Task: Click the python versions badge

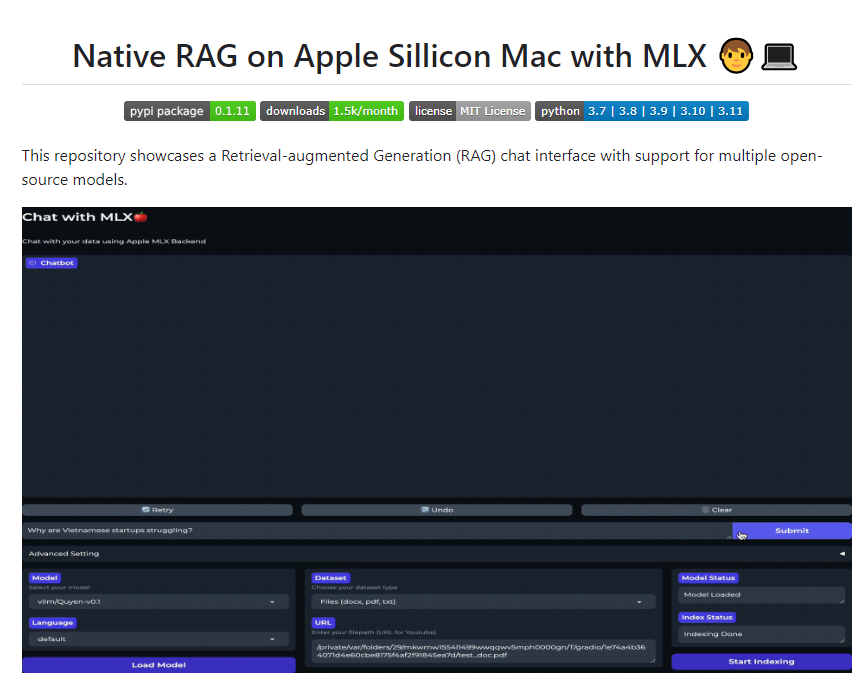Action: point(641,111)
